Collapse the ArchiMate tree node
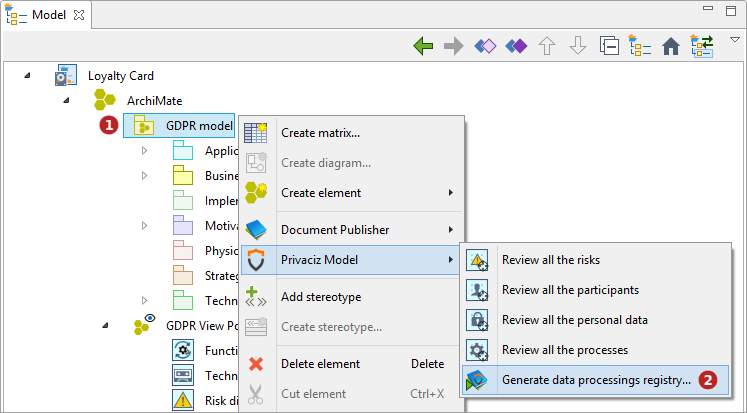Viewport: 747px width, 413px height. coord(66,100)
